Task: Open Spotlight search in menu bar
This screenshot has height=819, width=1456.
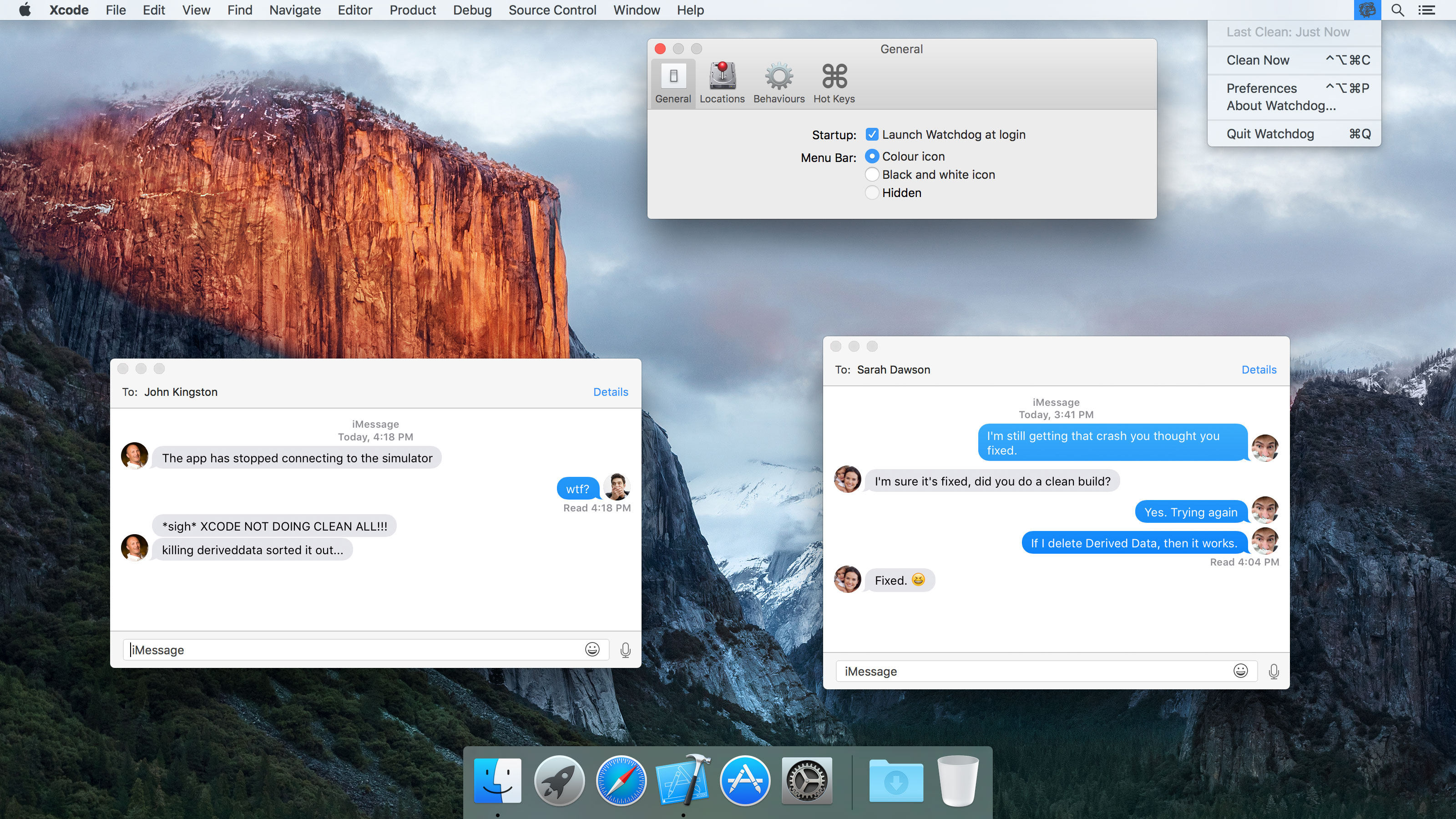Action: [x=1397, y=10]
